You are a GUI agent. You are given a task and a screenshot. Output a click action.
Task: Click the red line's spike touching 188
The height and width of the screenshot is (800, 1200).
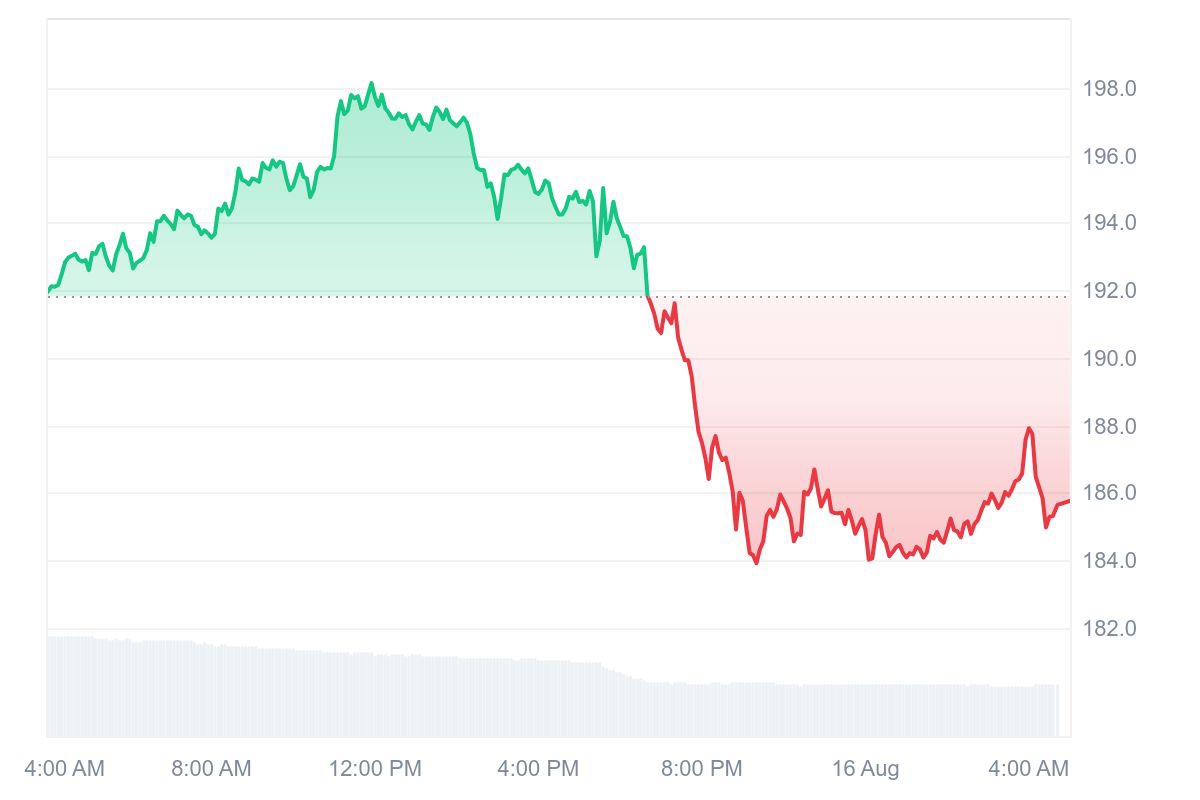[x=1029, y=429]
